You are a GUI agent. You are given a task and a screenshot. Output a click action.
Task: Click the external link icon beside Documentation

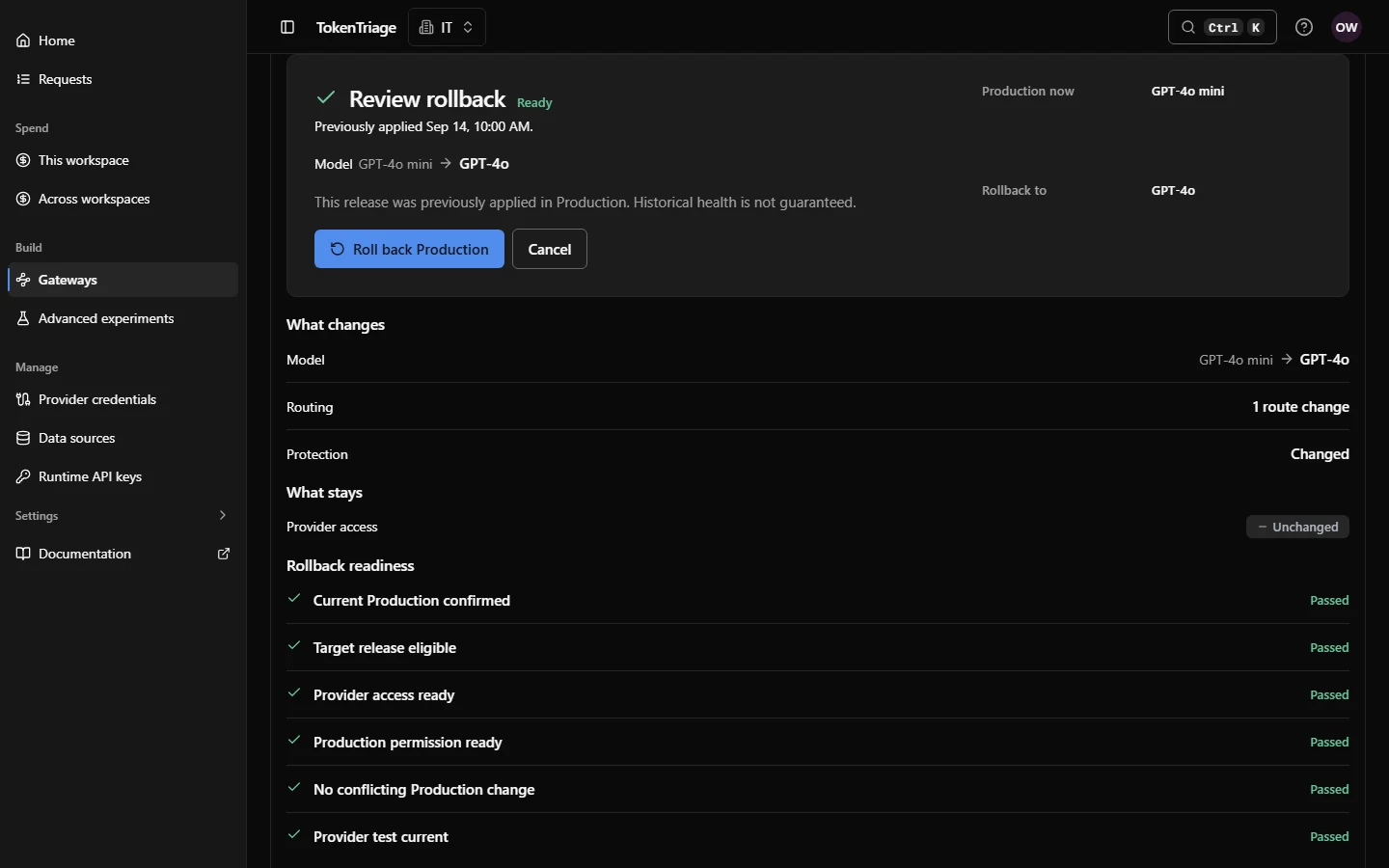tap(224, 554)
